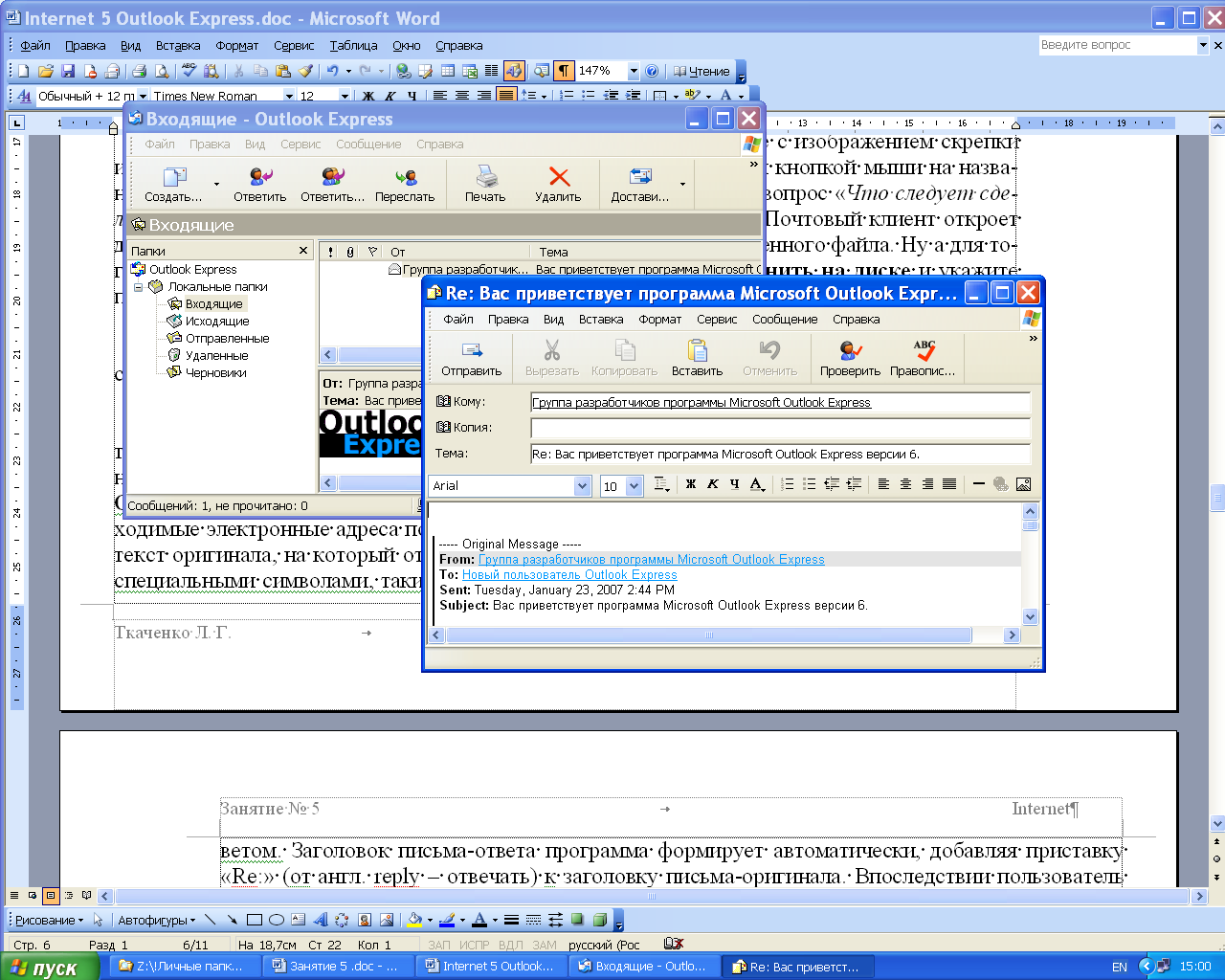1225x980 pixels.
Task: Click Print (Печать) in the Outlook Express toolbar
Action: click(x=485, y=184)
